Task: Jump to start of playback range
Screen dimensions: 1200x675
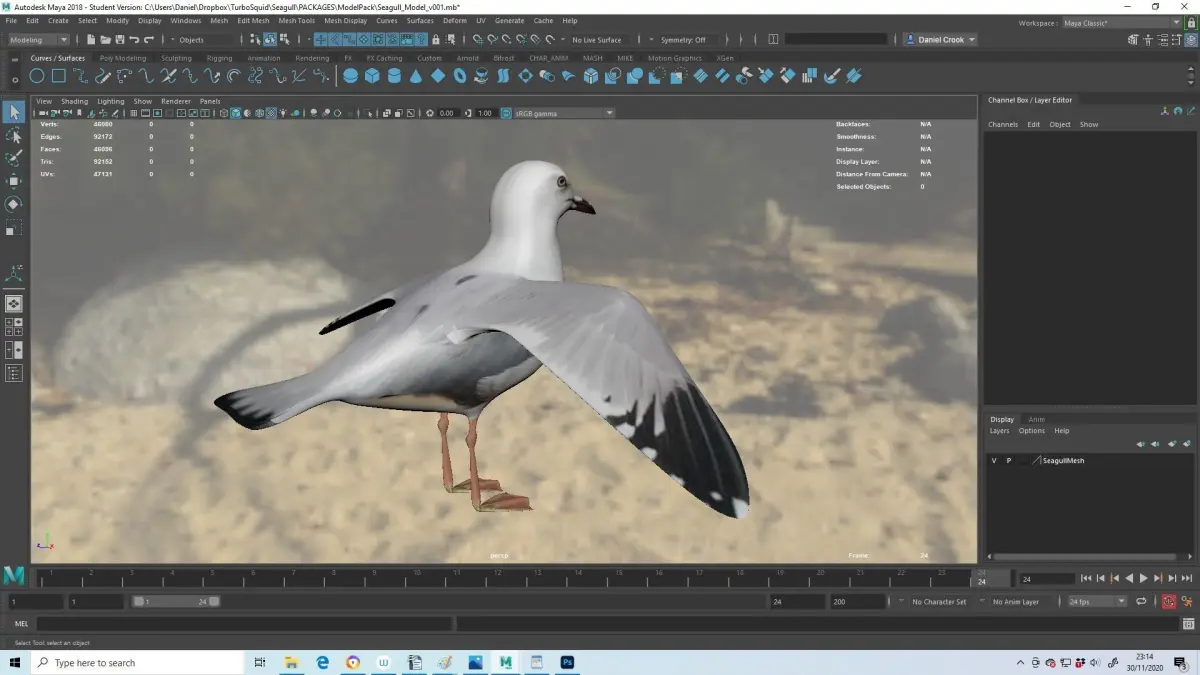Action: point(1086,578)
